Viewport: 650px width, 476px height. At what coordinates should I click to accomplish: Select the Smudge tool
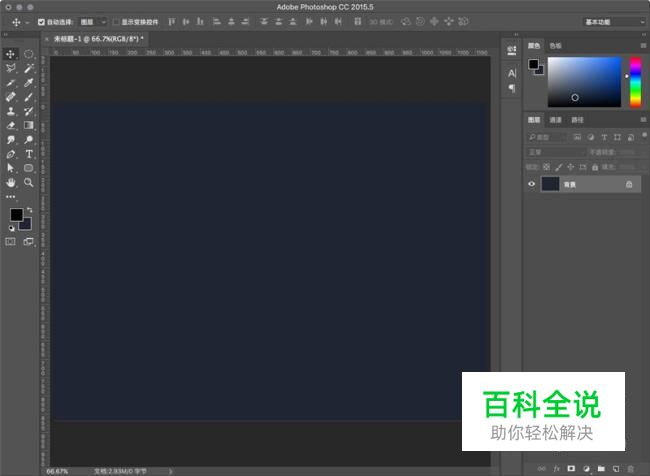coord(10,140)
